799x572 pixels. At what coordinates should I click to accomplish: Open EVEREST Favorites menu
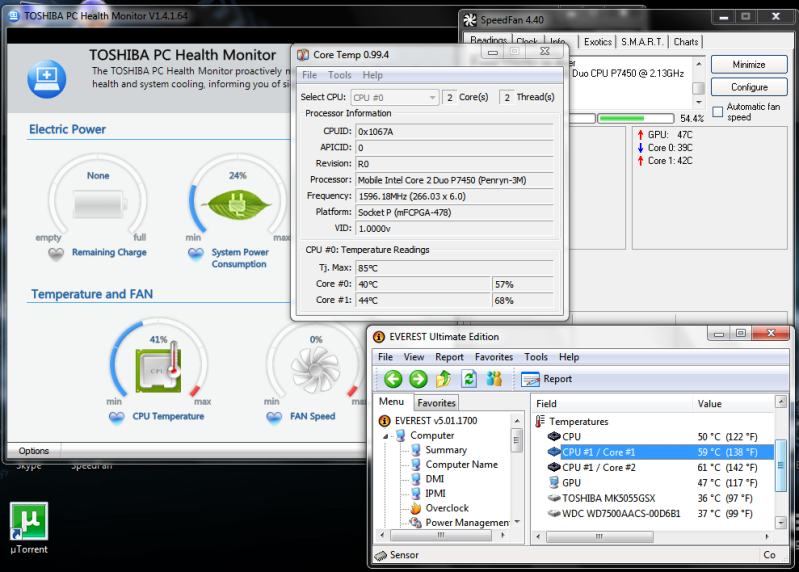(494, 357)
